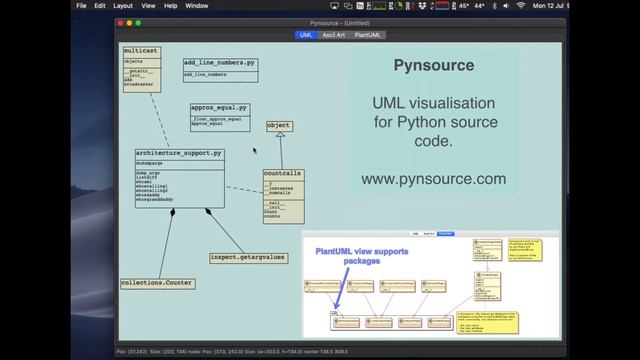
Task: Click the status bar position text
Action: coord(233,351)
